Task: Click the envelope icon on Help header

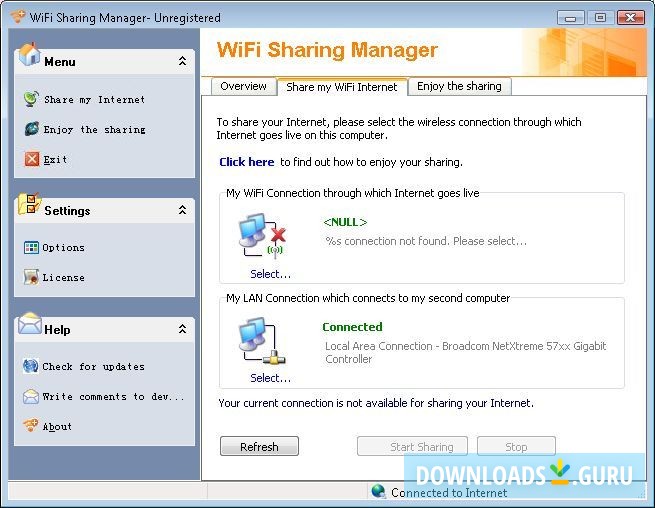Action: point(30,324)
